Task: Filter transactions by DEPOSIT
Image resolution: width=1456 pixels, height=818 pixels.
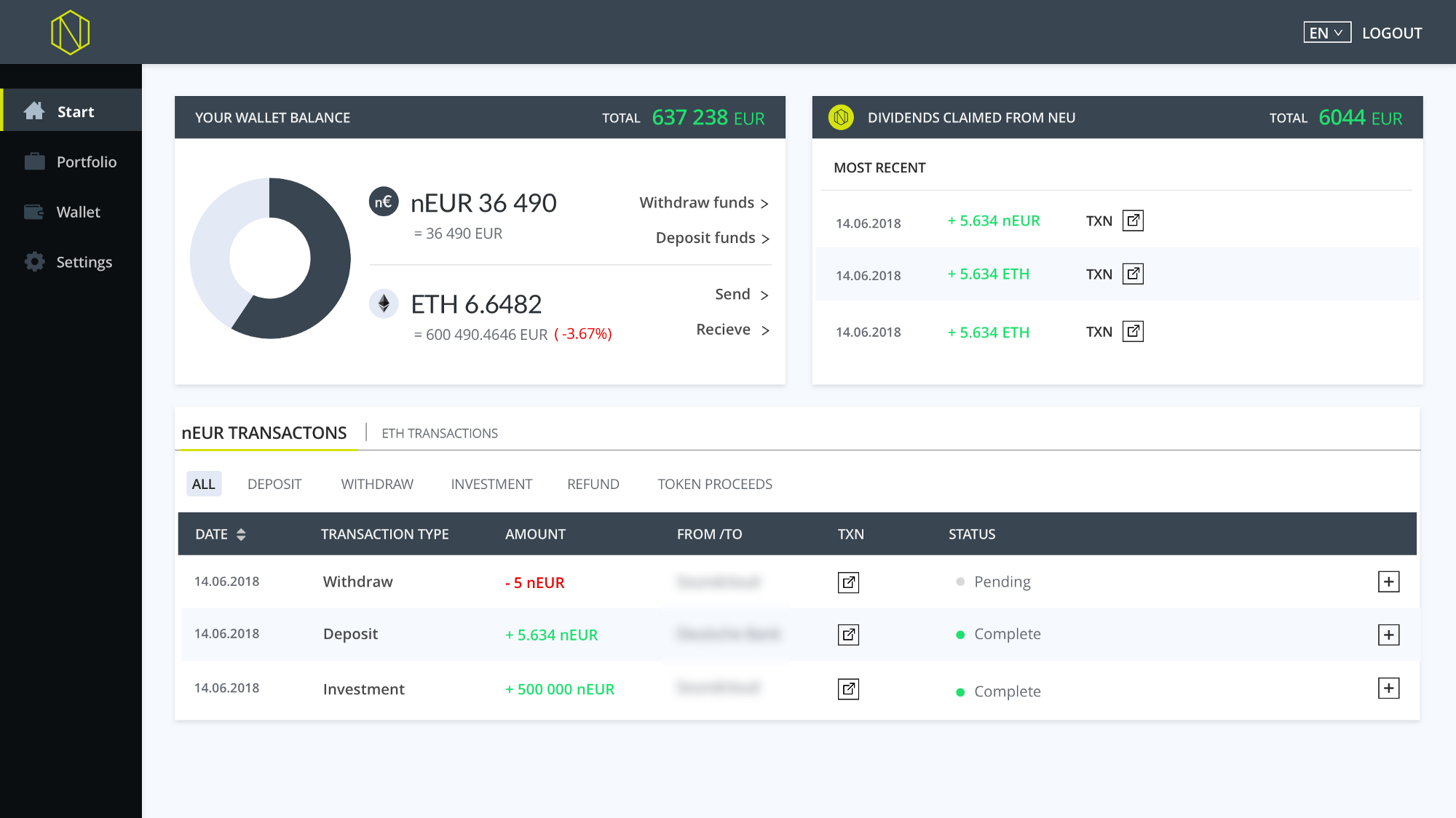Action: 274,484
